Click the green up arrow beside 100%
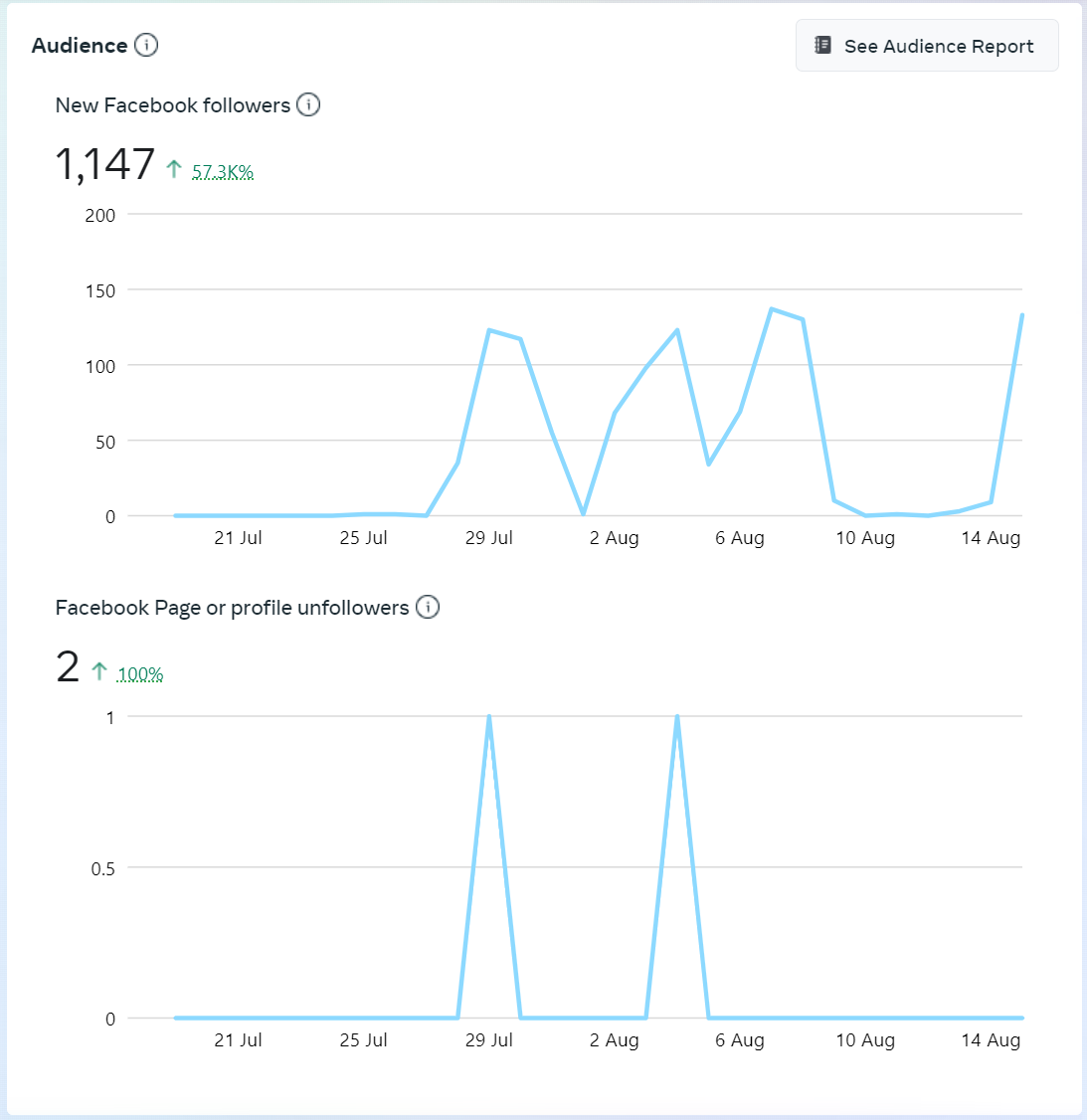 coord(99,671)
